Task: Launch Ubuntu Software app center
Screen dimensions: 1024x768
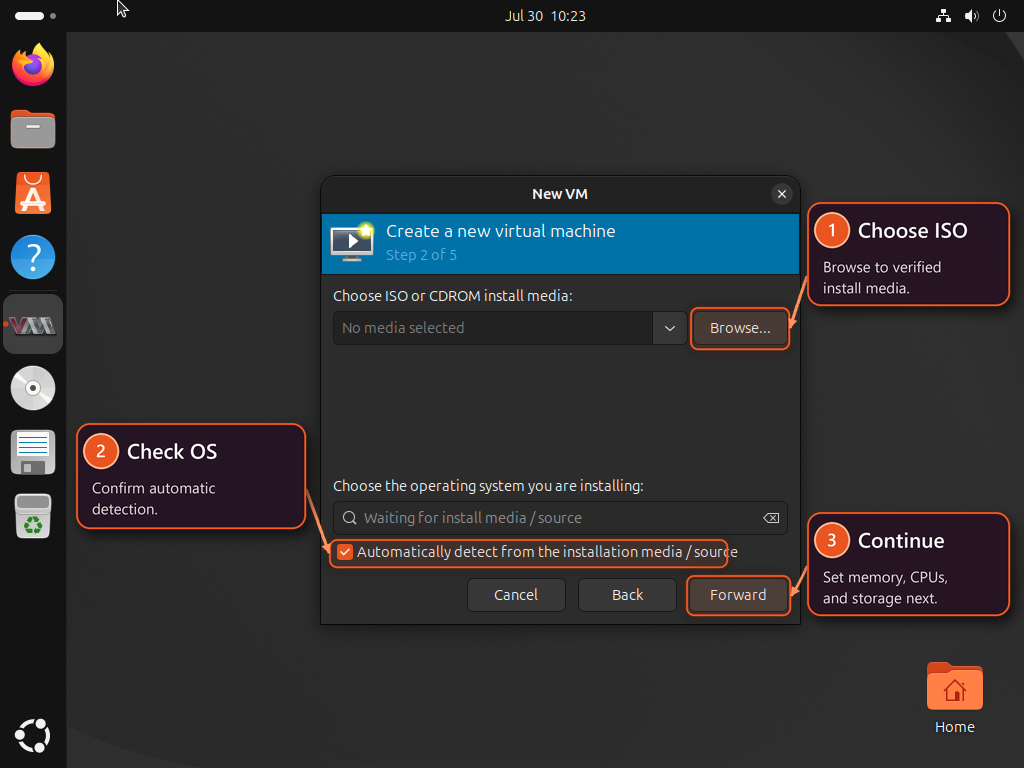Action: 33,193
